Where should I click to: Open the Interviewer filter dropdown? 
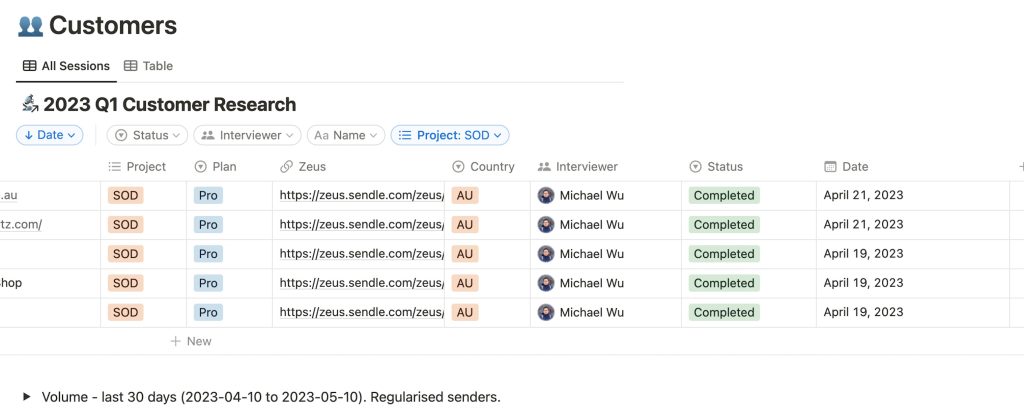point(248,135)
